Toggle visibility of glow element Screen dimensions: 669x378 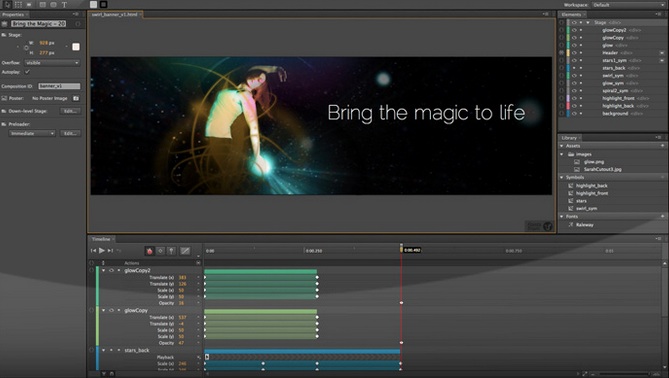pos(574,45)
